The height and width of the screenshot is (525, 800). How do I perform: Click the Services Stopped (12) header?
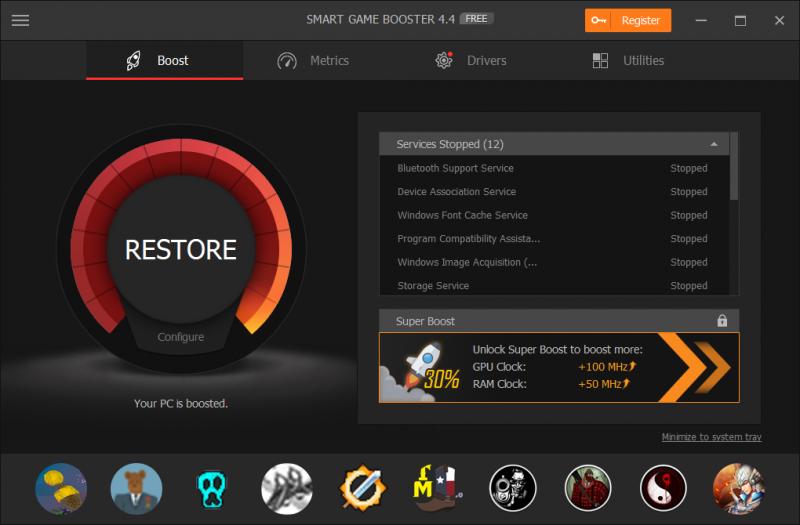(x=555, y=144)
